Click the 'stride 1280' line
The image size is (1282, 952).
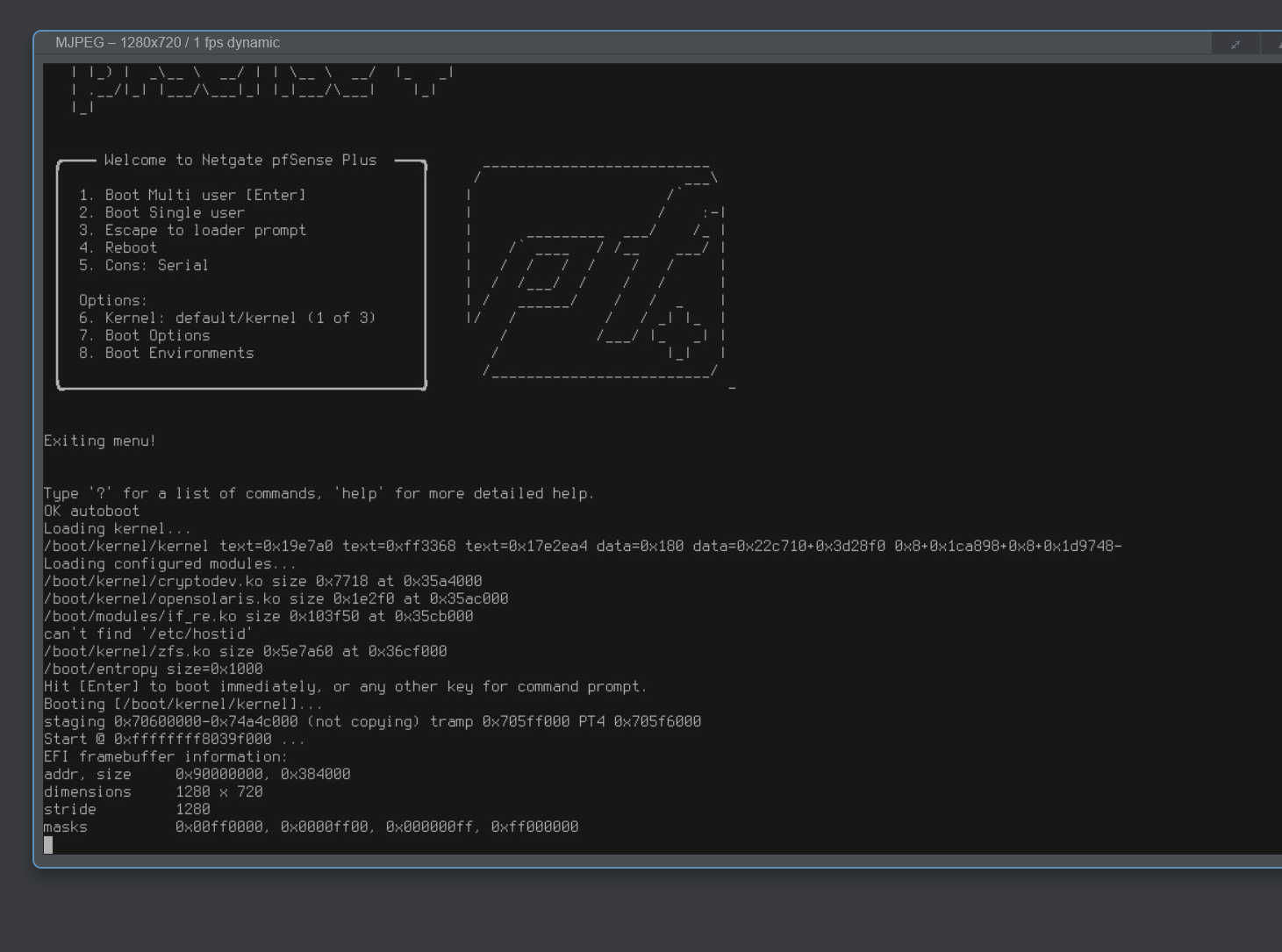[126, 809]
